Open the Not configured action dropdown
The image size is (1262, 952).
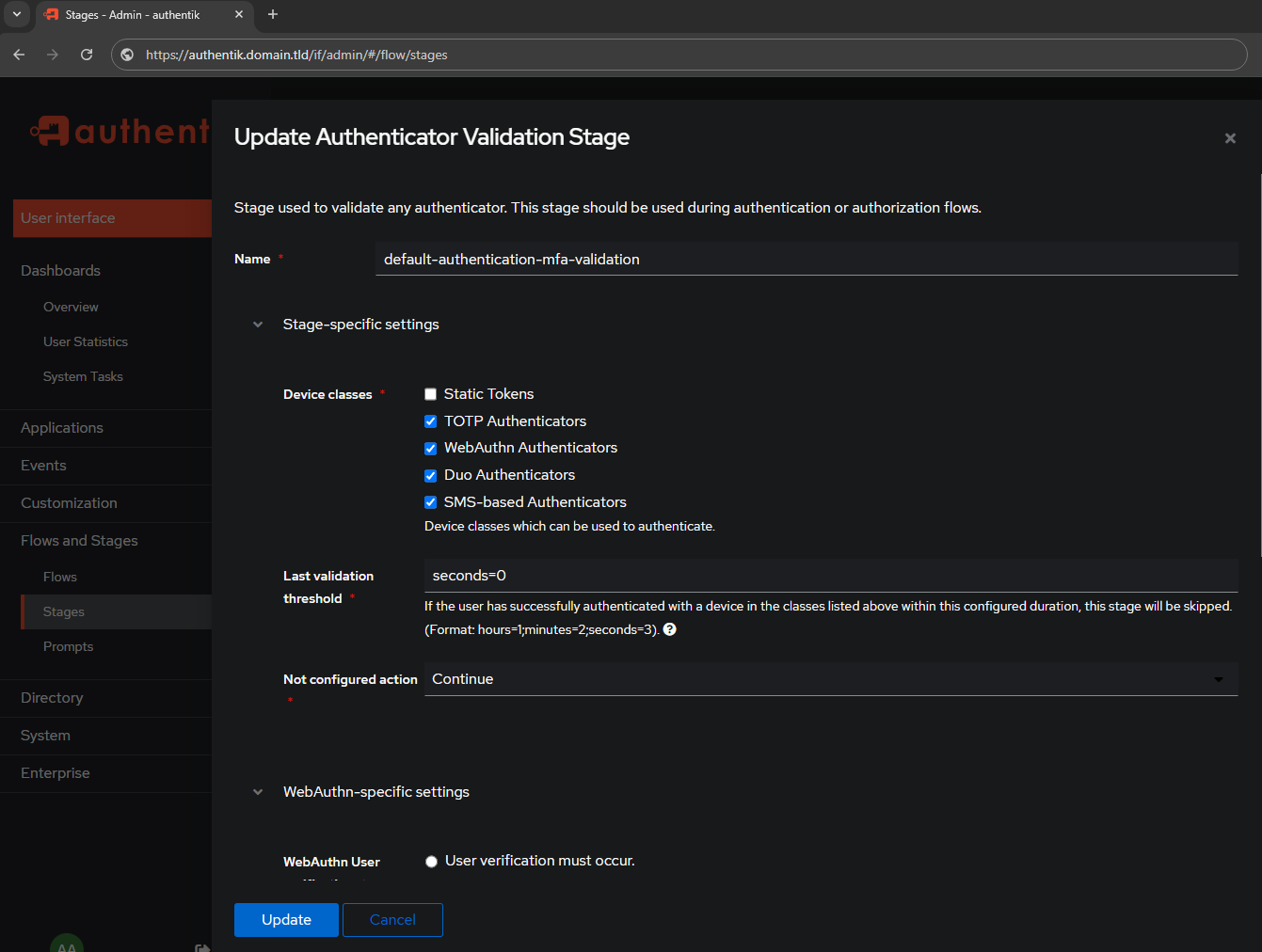[x=831, y=679]
